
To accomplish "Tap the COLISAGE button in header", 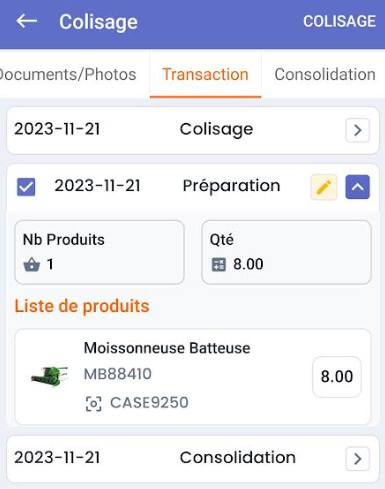I will point(339,21).
